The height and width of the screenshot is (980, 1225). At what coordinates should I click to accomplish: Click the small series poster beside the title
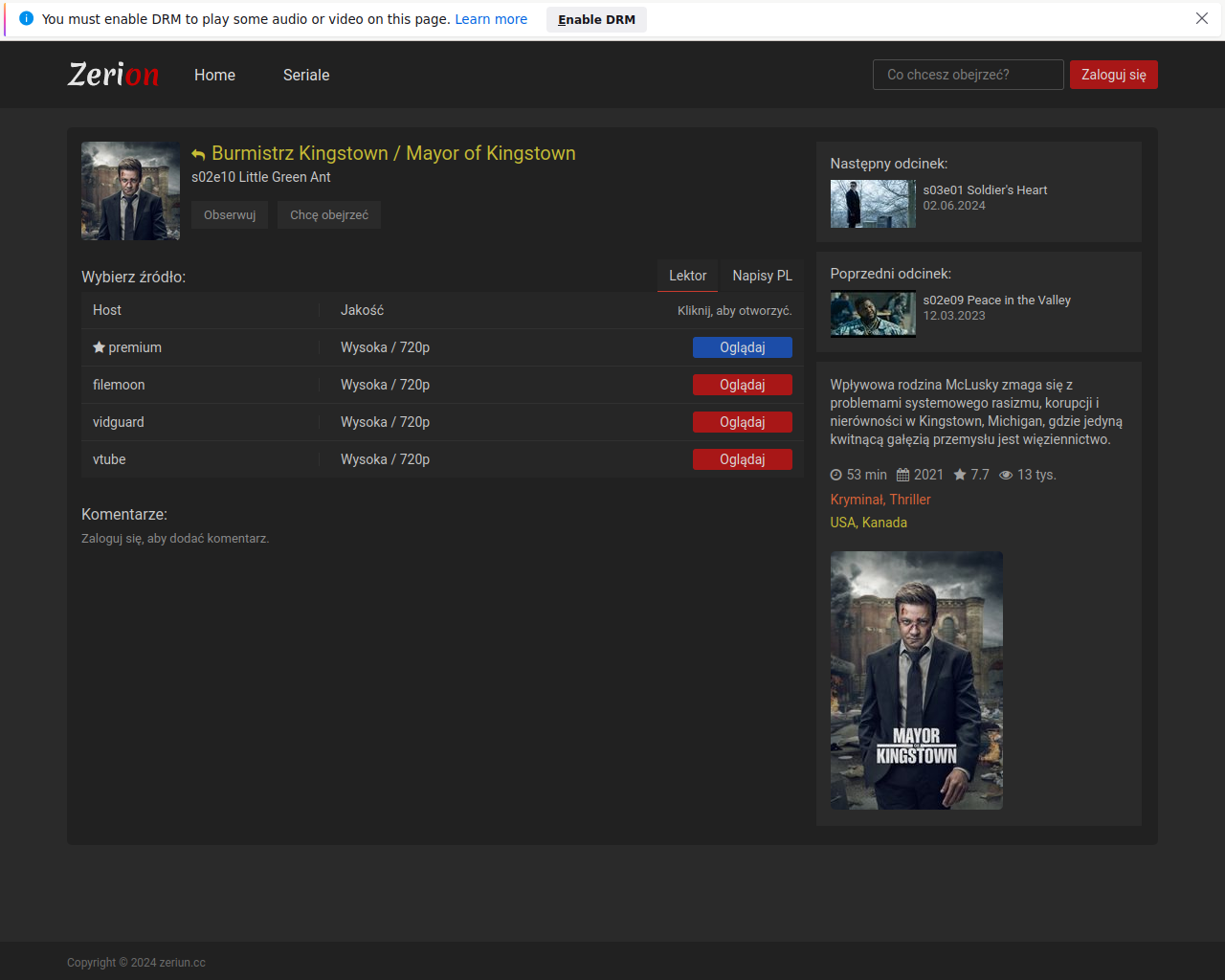coord(130,190)
